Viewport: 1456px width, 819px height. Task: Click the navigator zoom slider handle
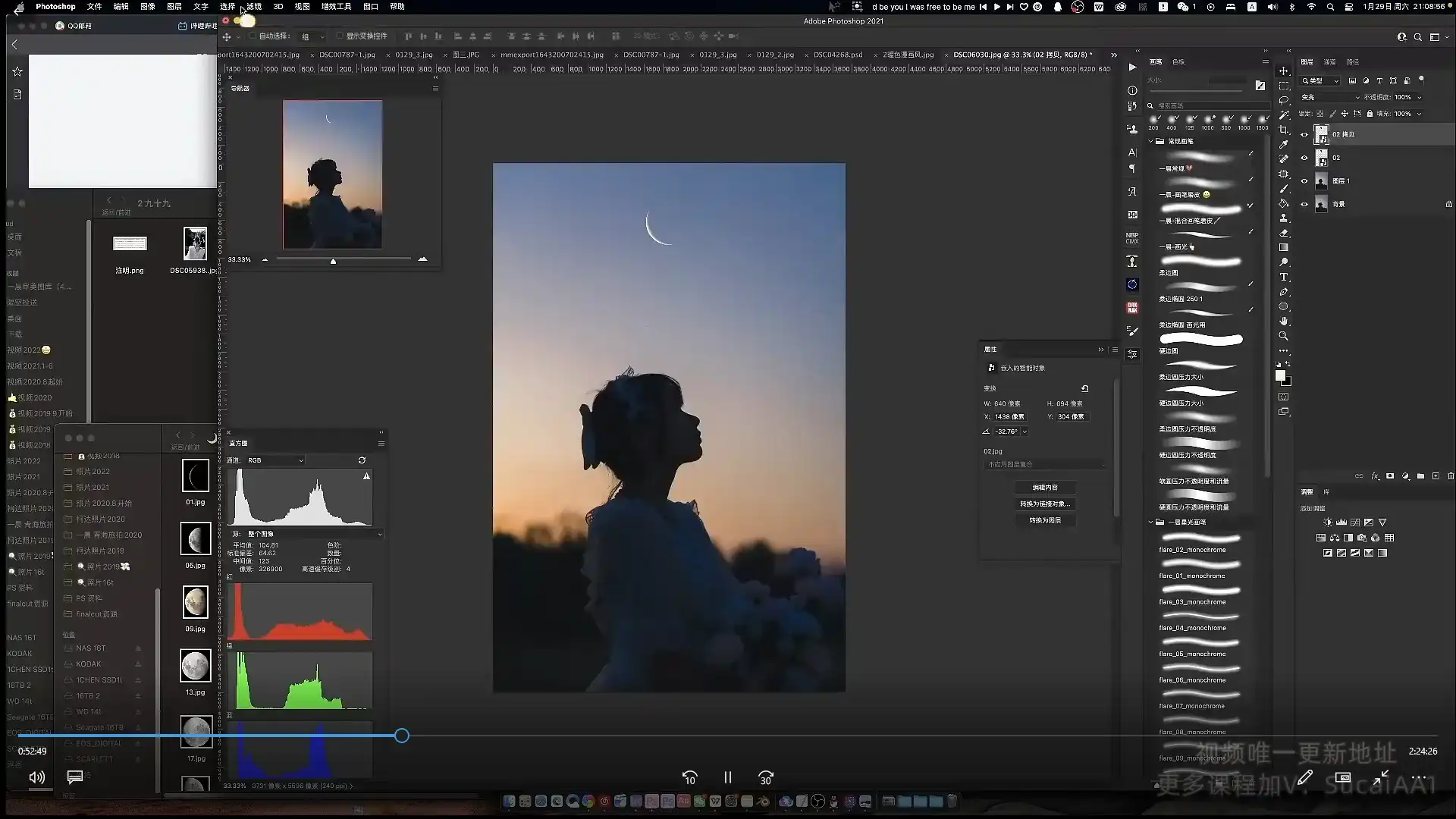[333, 261]
